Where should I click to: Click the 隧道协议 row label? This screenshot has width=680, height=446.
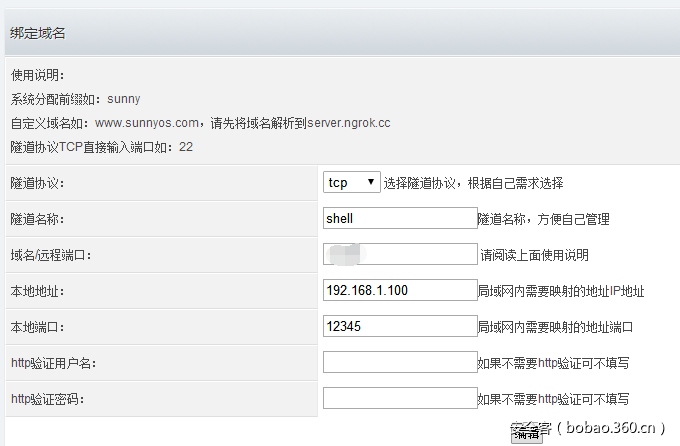[x=37, y=183]
